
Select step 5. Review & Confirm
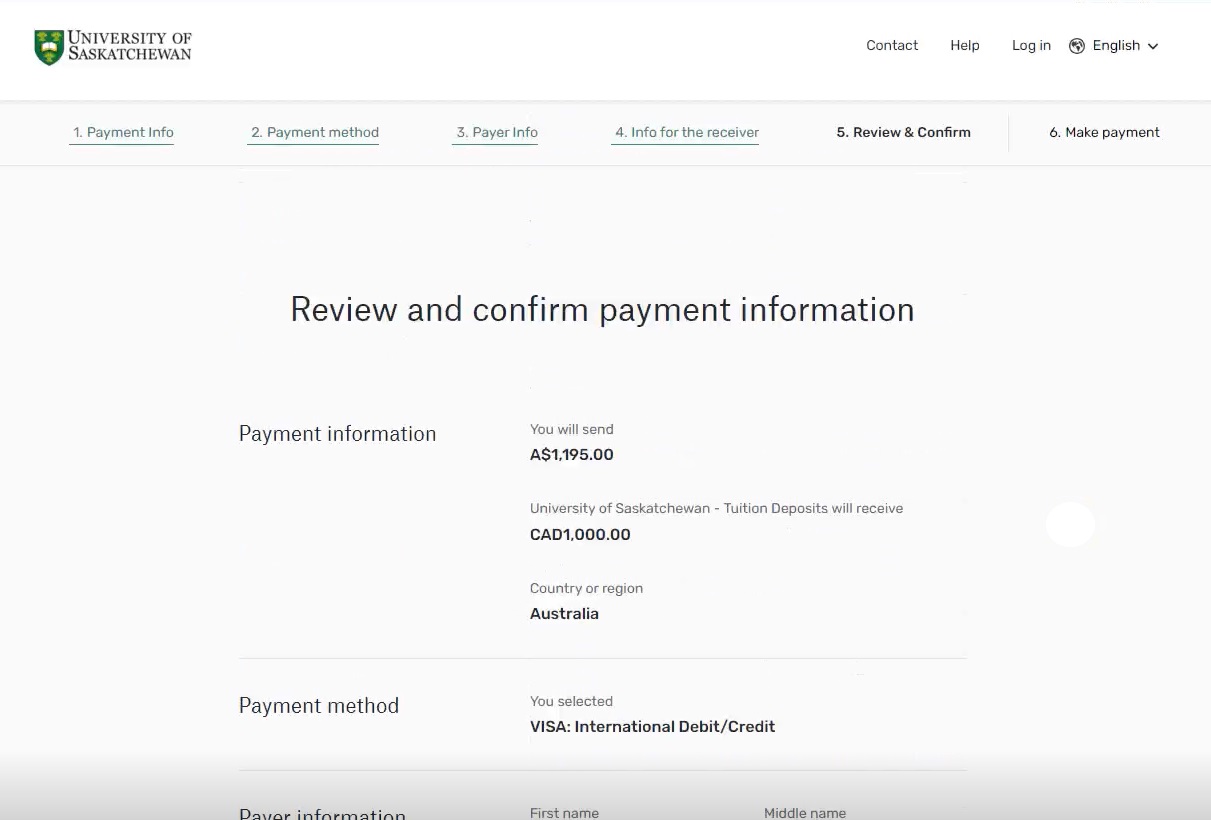pyautogui.click(x=904, y=132)
